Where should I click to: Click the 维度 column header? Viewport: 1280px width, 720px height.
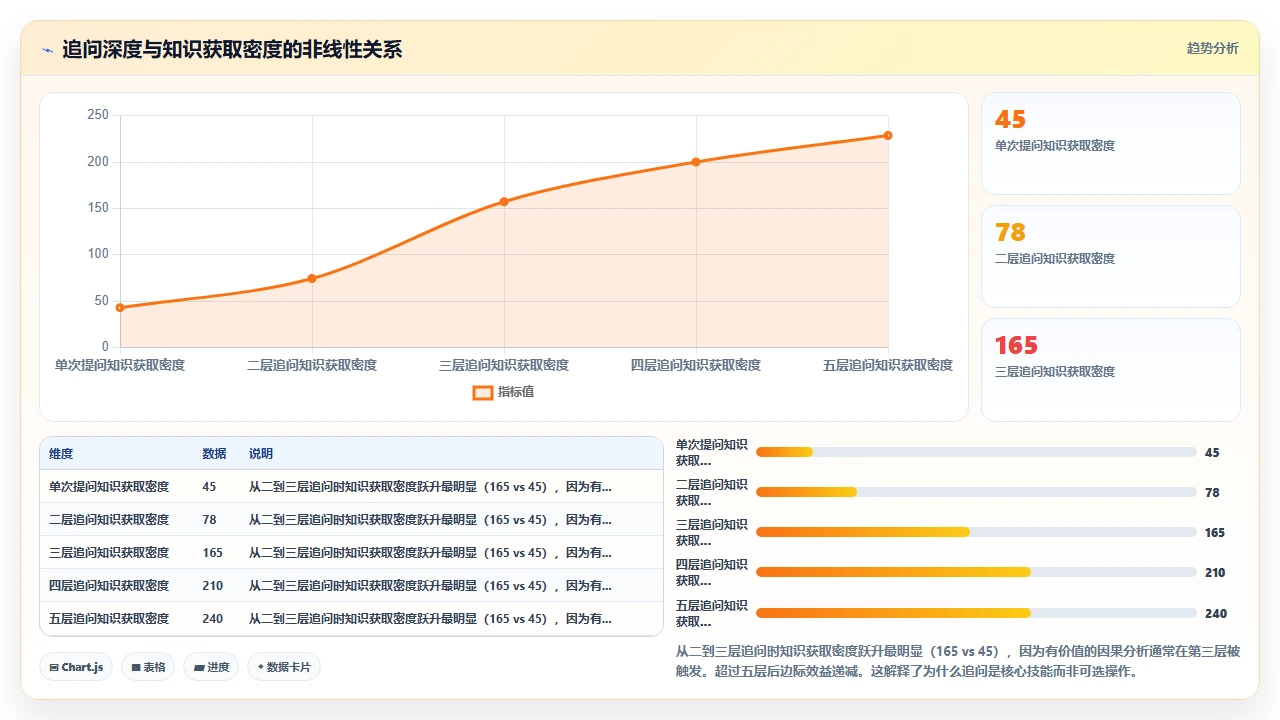click(61, 454)
